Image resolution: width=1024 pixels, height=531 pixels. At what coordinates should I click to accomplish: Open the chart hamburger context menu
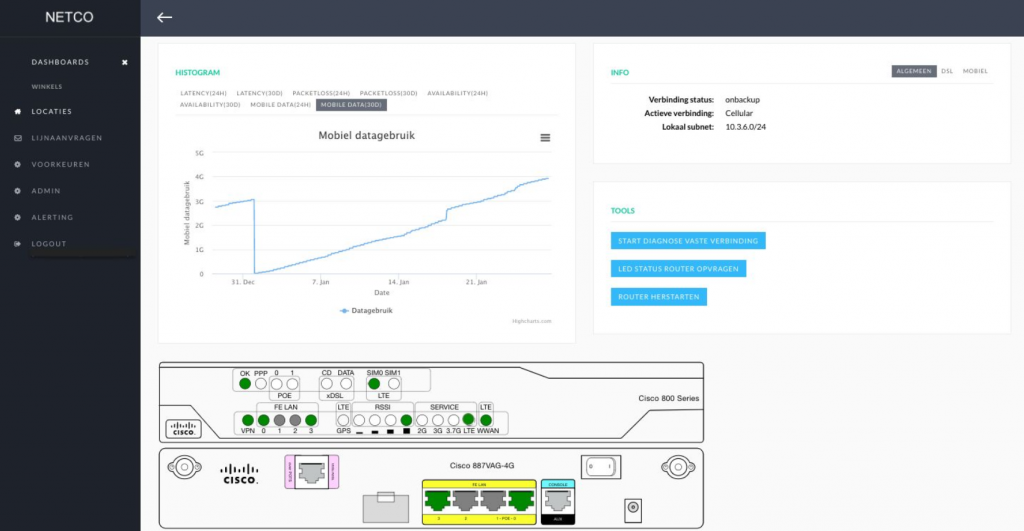[x=545, y=138]
